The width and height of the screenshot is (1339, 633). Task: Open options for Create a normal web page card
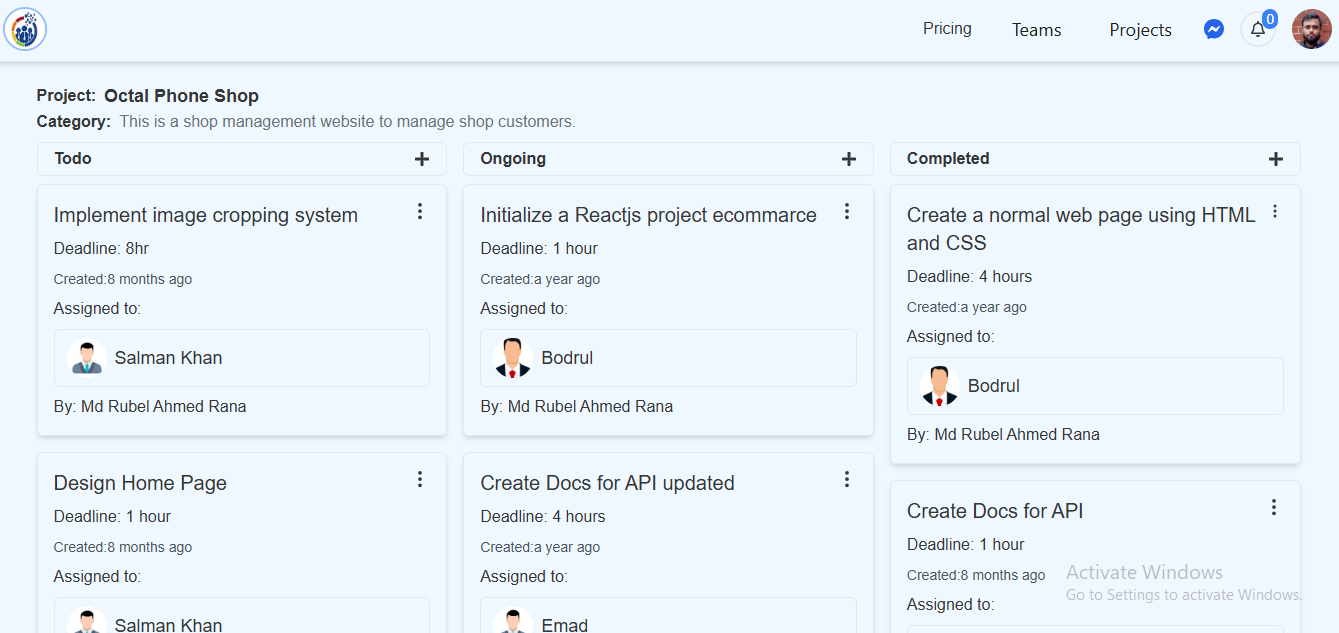click(x=1275, y=211)
